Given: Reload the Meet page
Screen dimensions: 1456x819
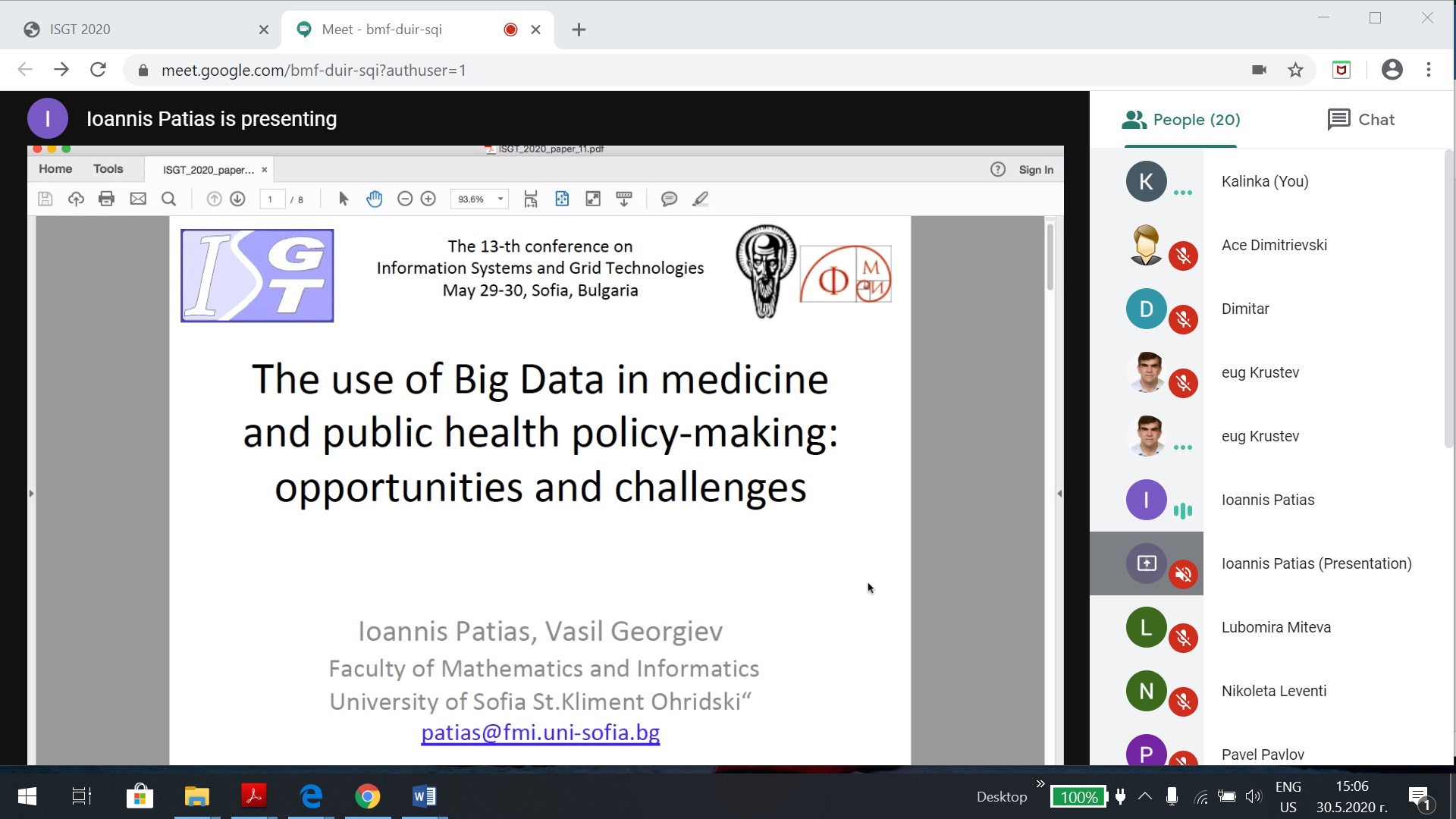Looking at the screenshot, I should (98, 70).
